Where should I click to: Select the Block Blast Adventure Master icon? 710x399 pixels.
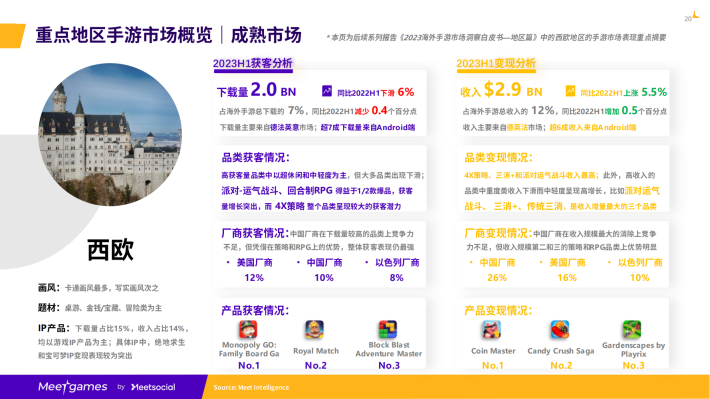point(388,329)
